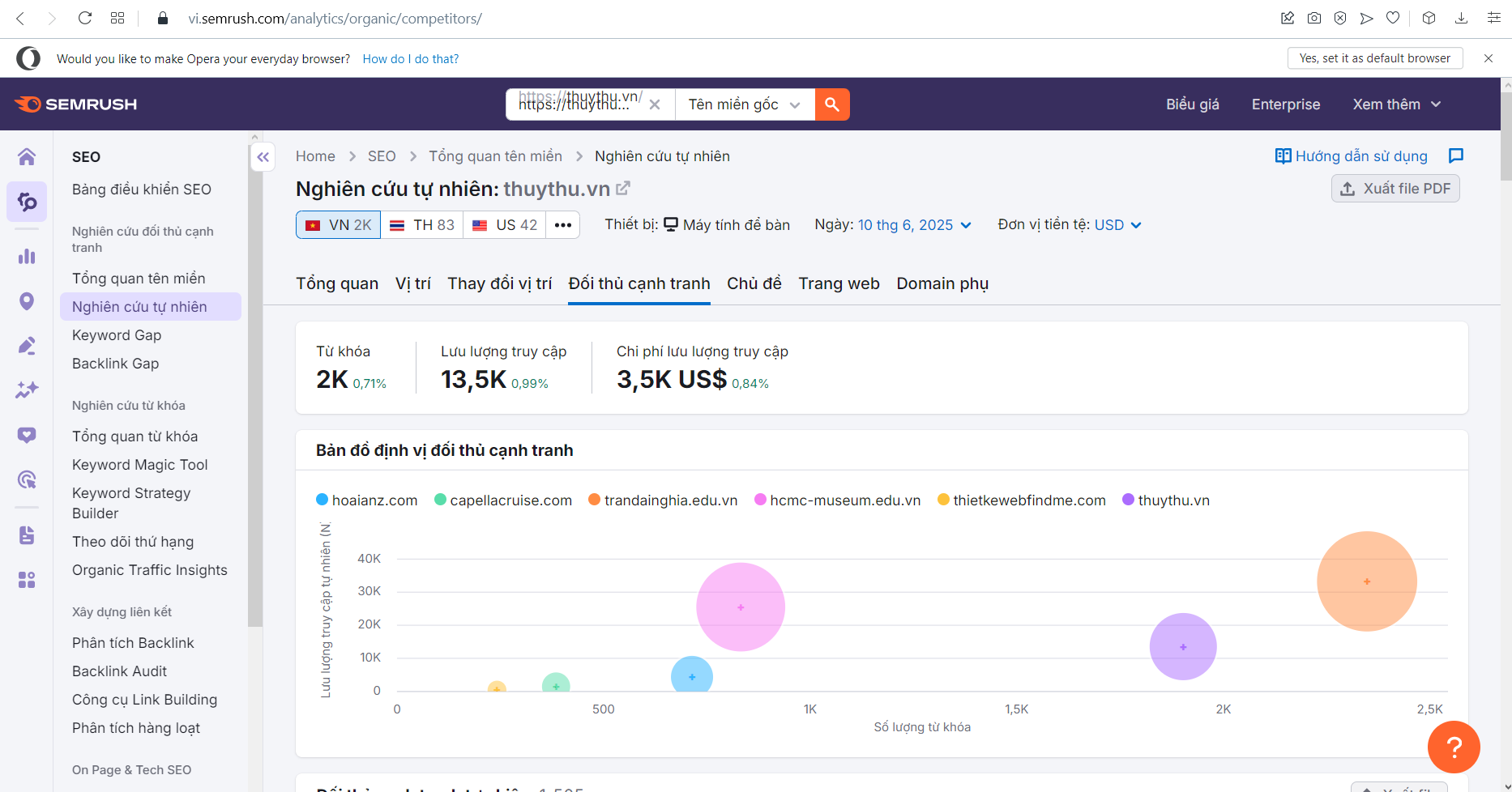Toggle thietkewebfindme.com legend series
1512x792 pixels.
click(1022, 500)
